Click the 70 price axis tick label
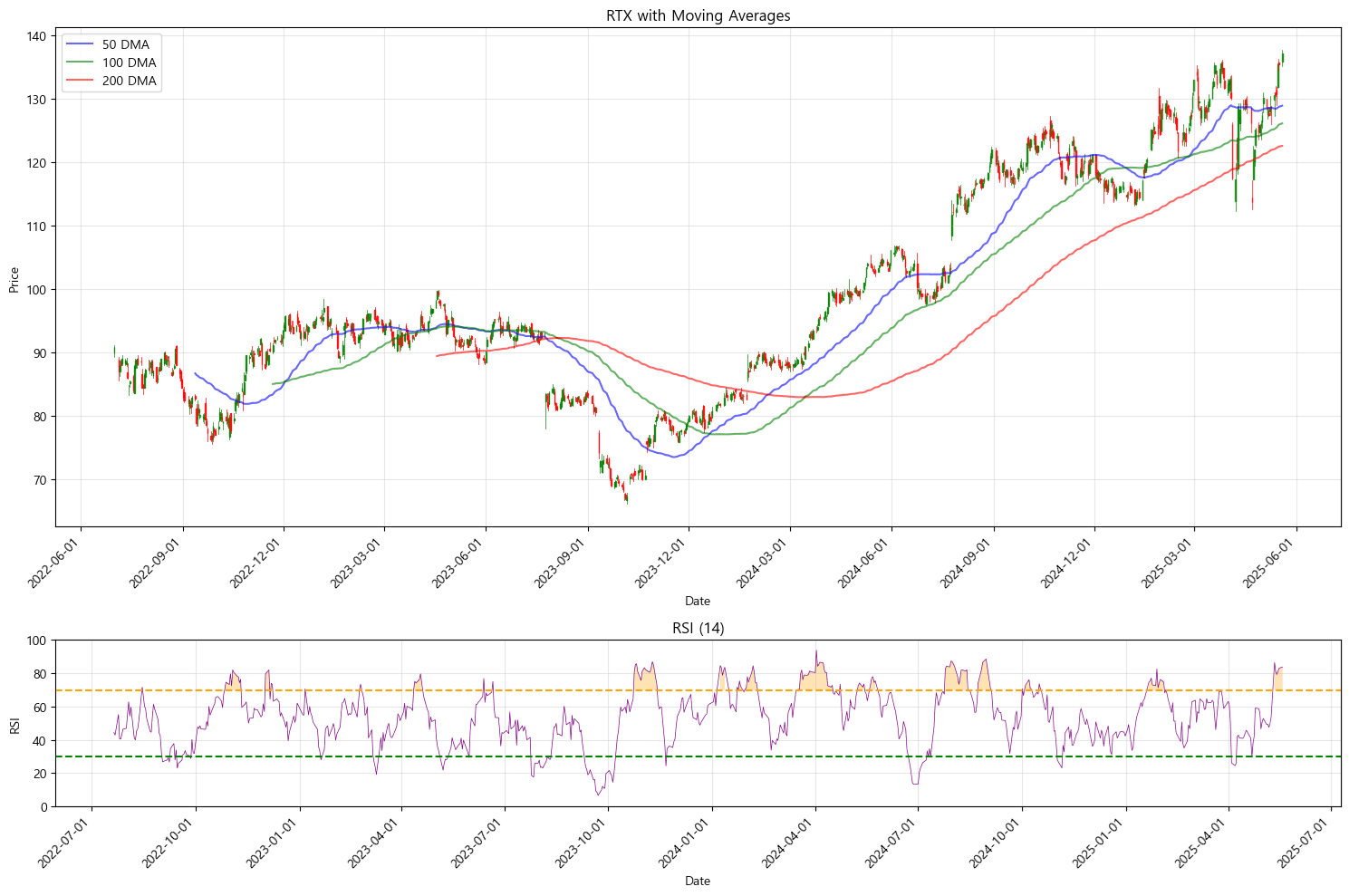Image resolution: width=1349 pixels, height=896 pixels. click(41, 480)
